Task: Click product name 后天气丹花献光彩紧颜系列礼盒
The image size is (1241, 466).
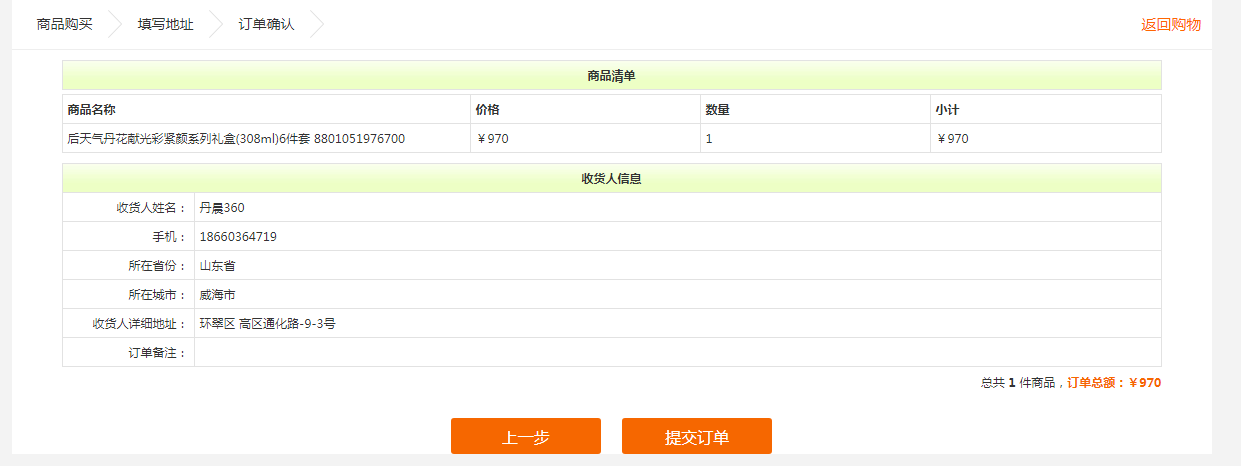Action: point(236,139)
